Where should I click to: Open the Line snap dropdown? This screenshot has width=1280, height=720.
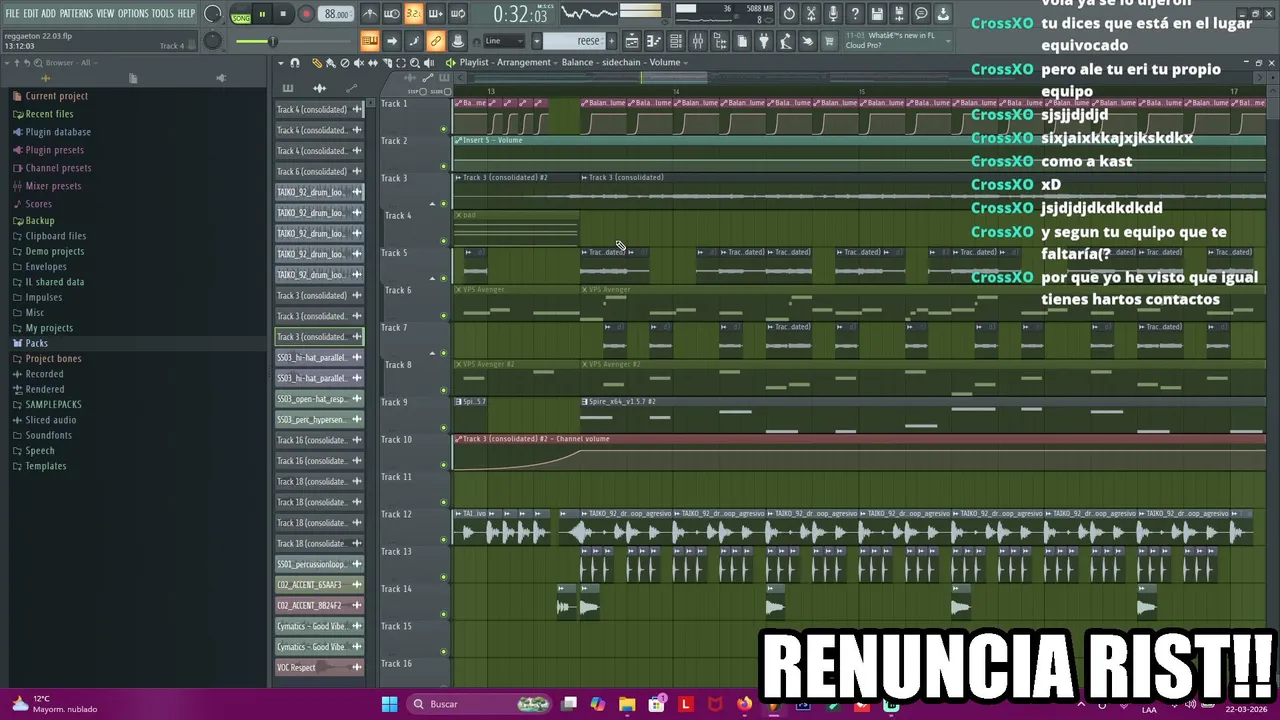(505, 41)
